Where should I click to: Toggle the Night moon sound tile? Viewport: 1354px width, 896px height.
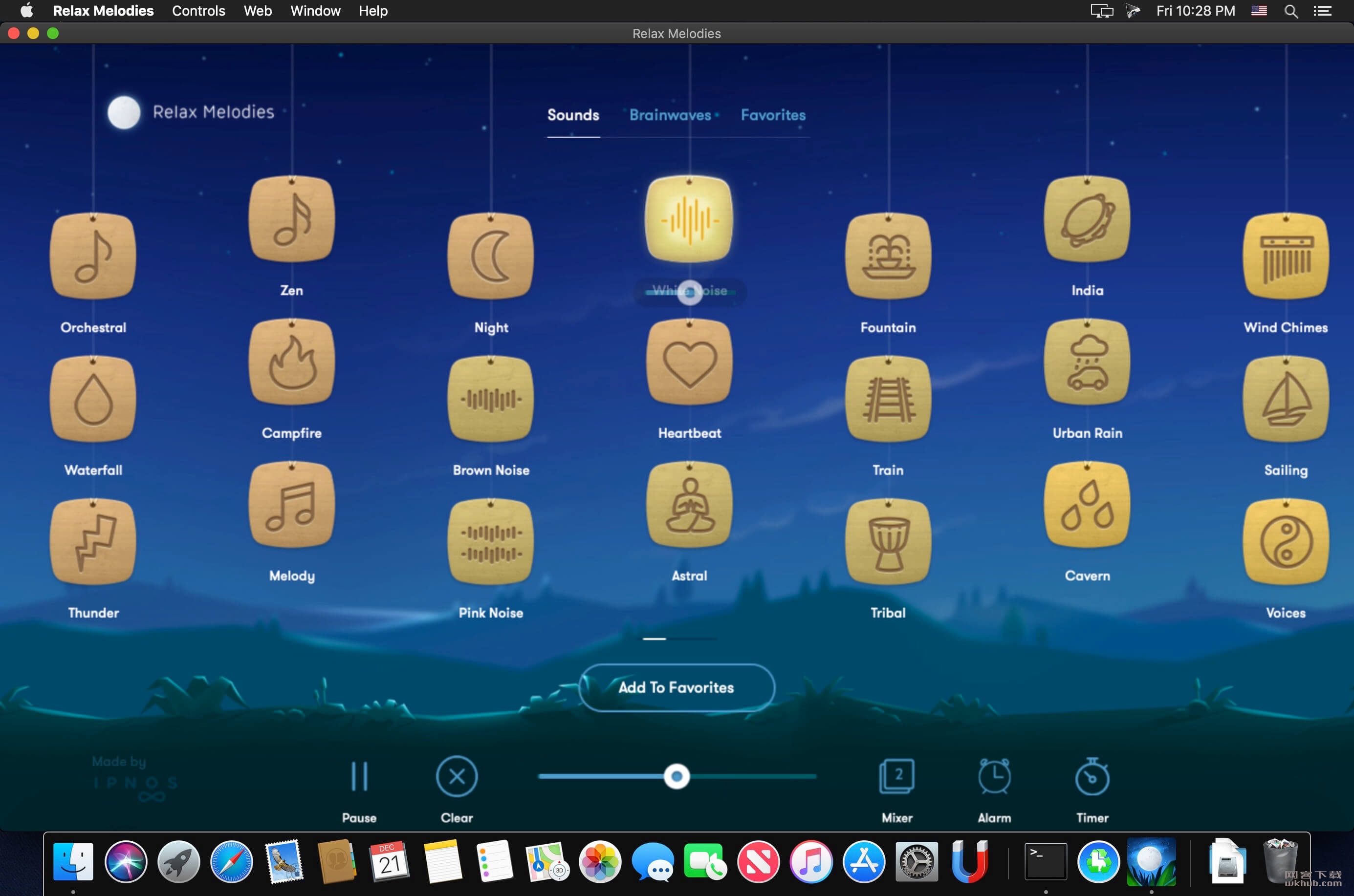[x=491, y=256]
